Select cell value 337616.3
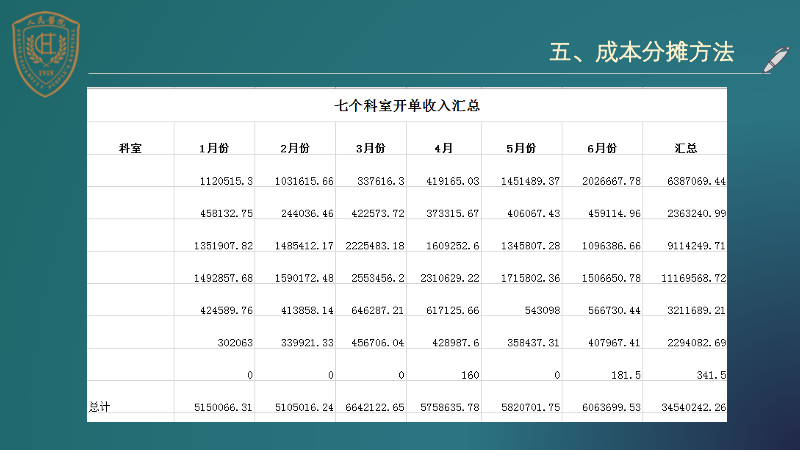Screen dimensions: 800x450 pyautogui.click(x=381, y=181)
